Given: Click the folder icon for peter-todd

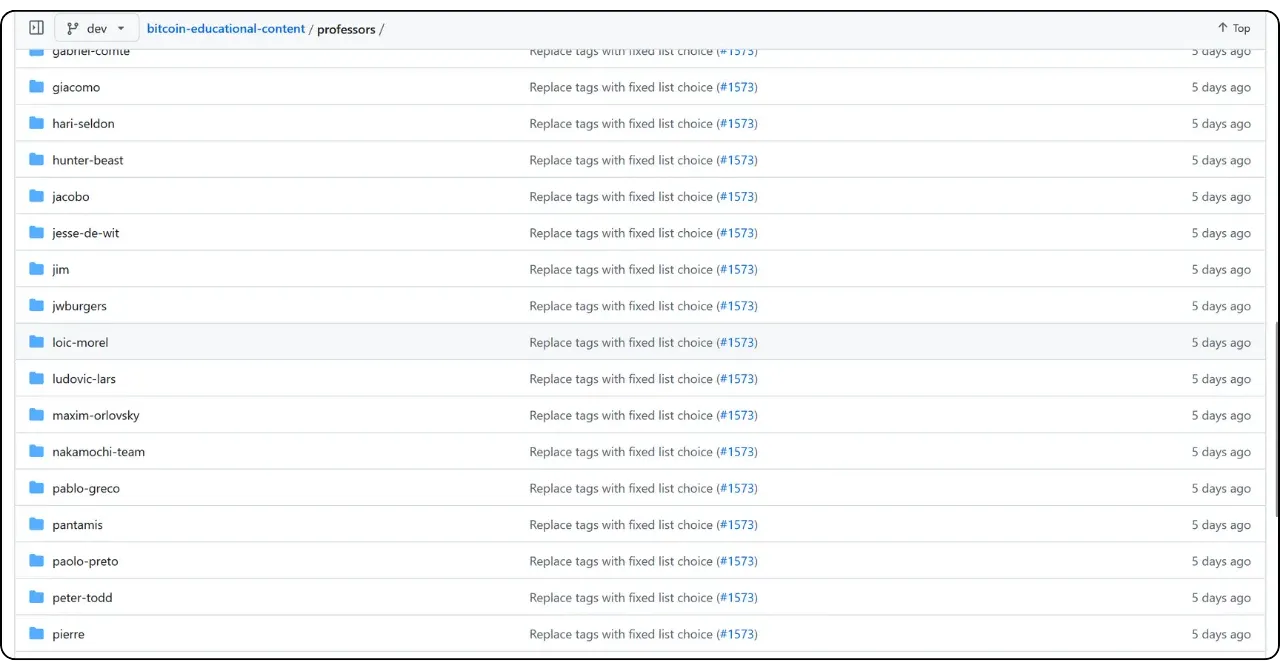Looking at the screenshot, I should [x=37, y=597].
